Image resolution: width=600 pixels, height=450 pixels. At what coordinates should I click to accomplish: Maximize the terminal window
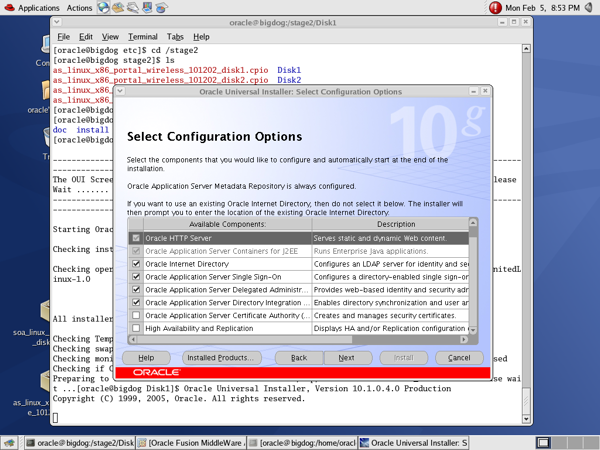[514, 22]
